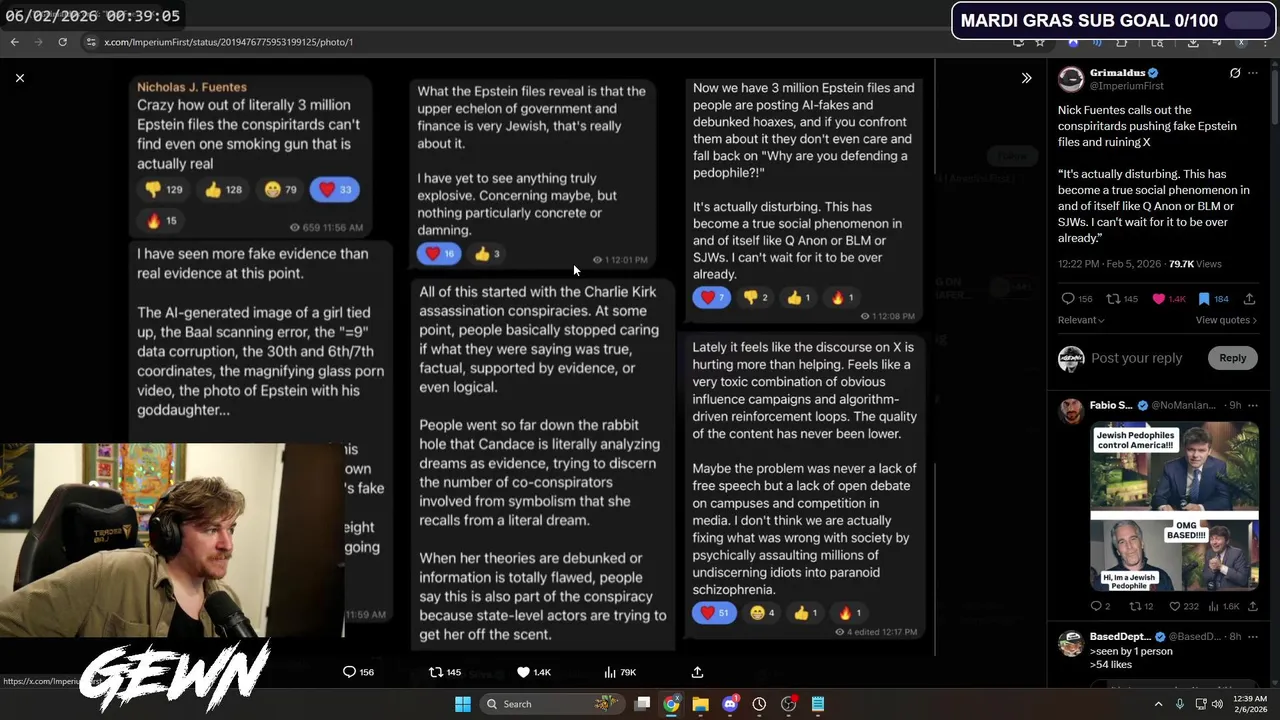
Task: Open OBS Studio from the taskbar
Action: 789,704
